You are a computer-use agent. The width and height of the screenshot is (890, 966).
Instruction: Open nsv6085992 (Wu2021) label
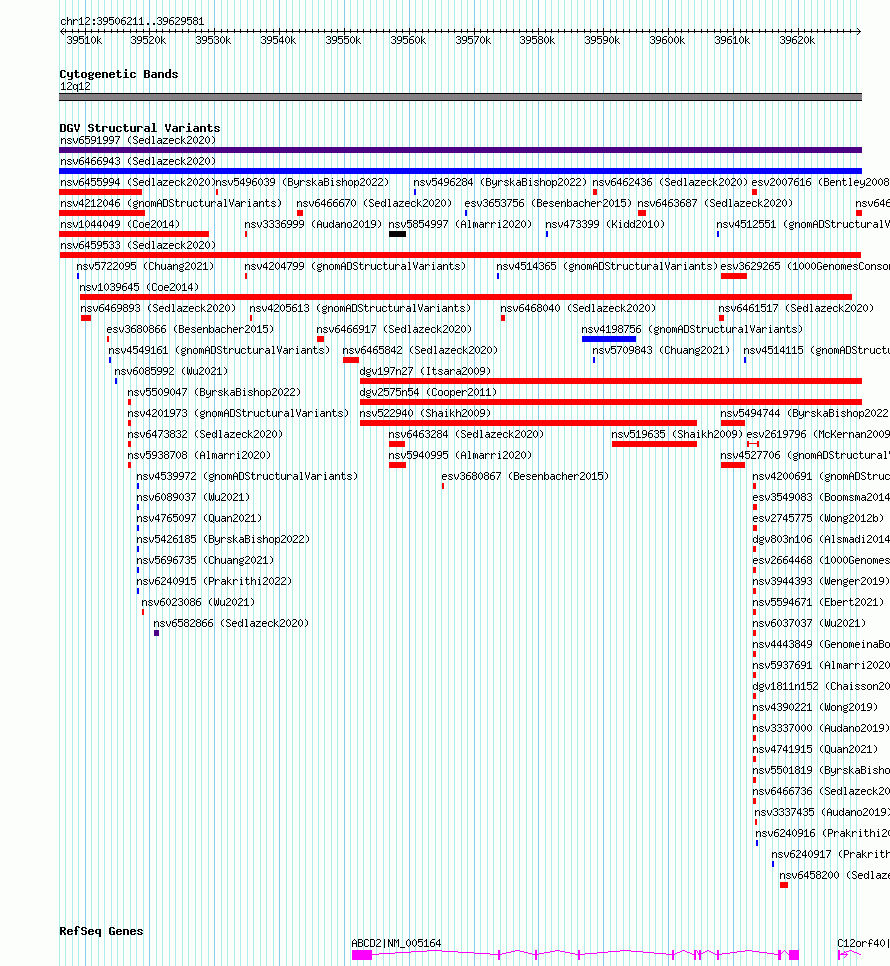coord(171,371)
